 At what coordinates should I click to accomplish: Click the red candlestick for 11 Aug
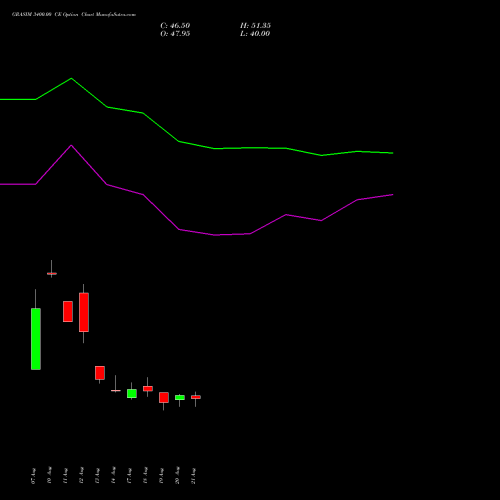click(68, 311)
